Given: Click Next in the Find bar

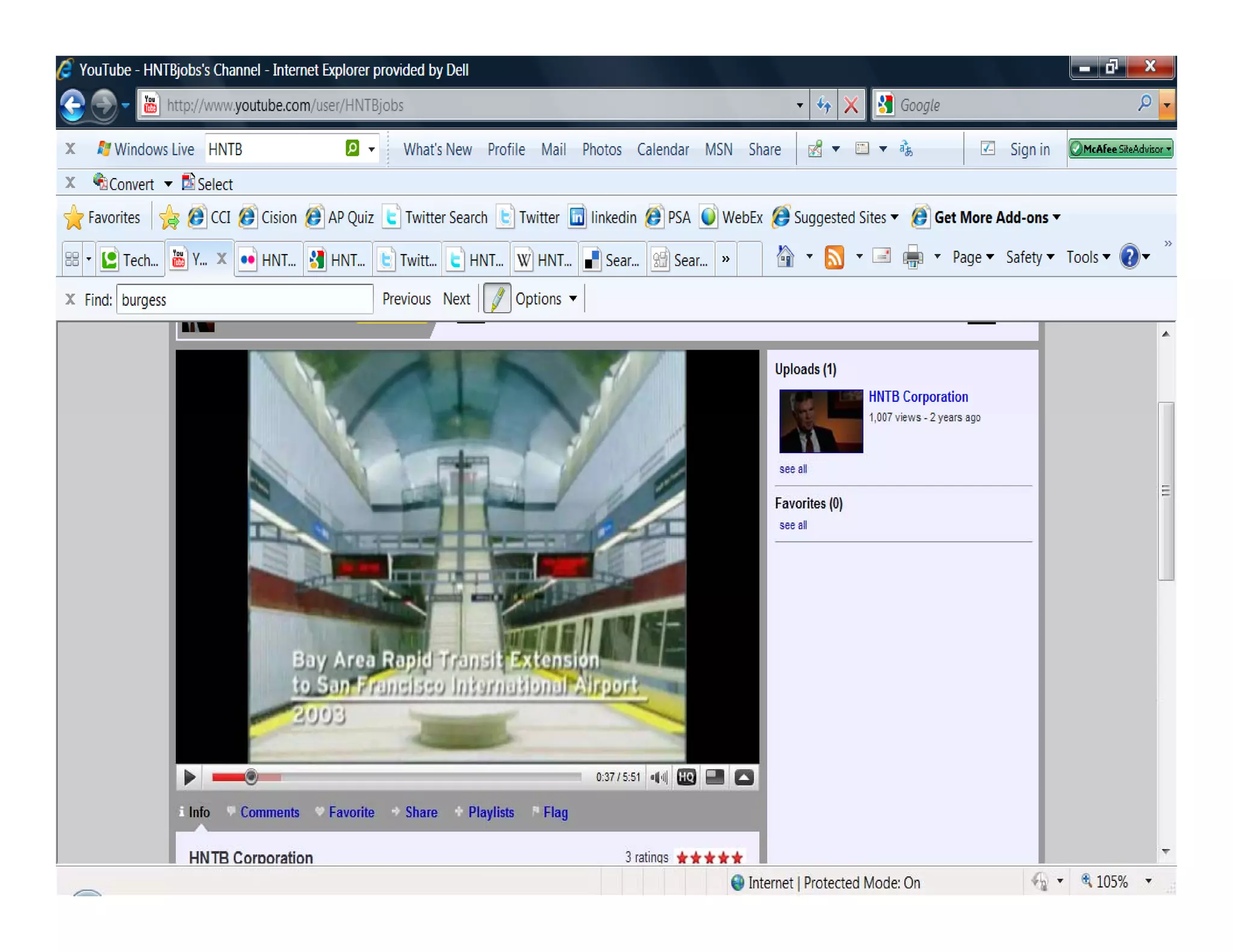Looking at the screenshot, I should 456,299.
